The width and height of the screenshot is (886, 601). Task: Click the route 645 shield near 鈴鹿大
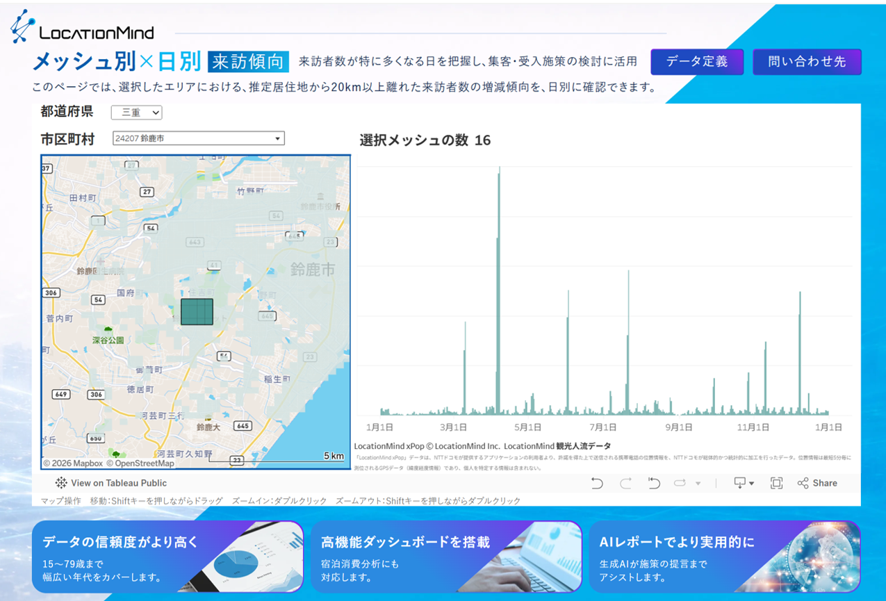pos(242,425)
